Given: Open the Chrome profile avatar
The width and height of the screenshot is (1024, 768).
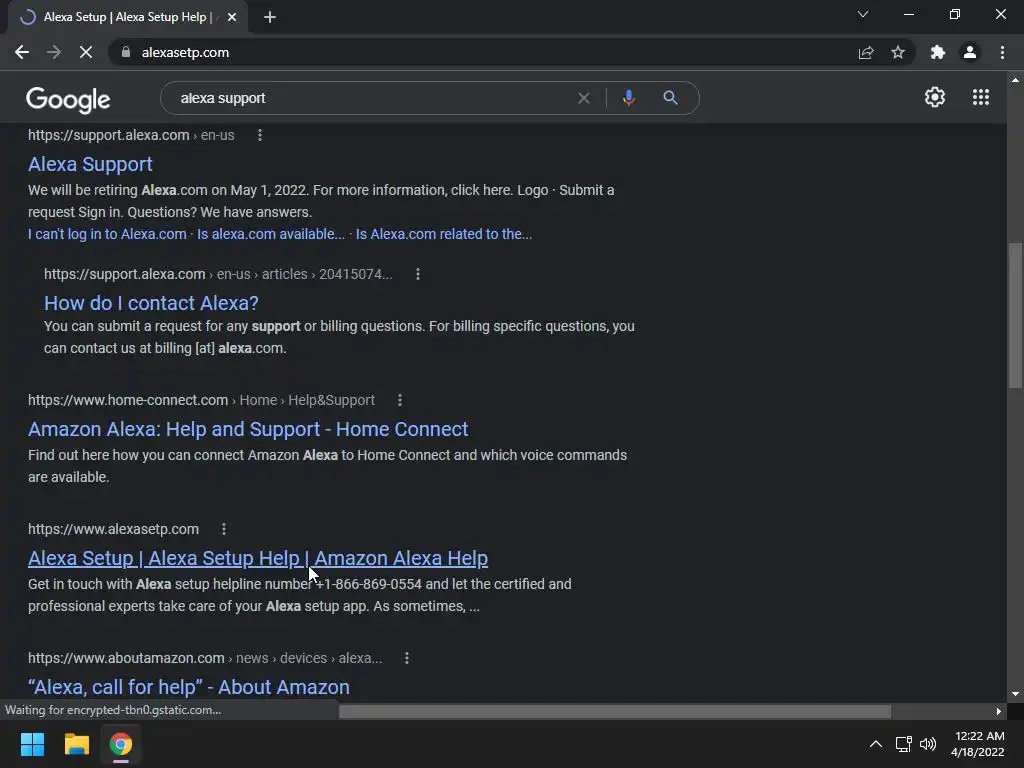Looking at the screenshot, I should (x=970, y=52).
